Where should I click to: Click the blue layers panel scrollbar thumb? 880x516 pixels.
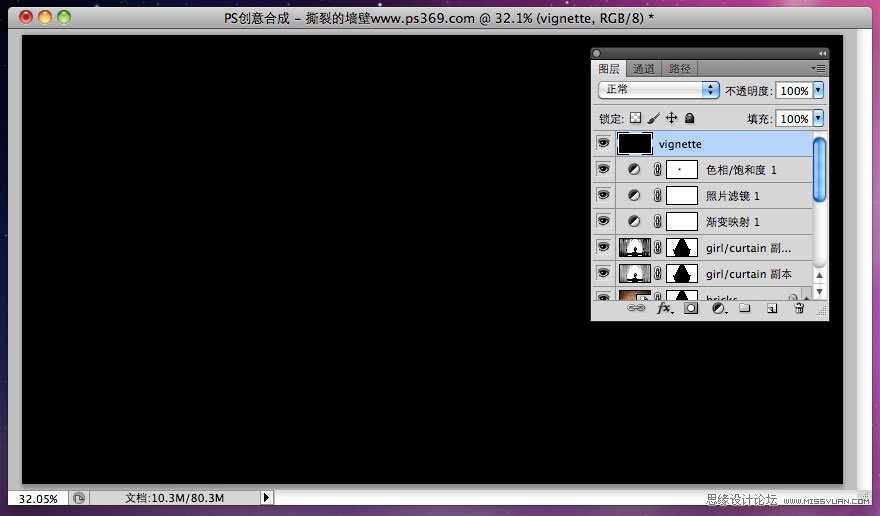819,169
